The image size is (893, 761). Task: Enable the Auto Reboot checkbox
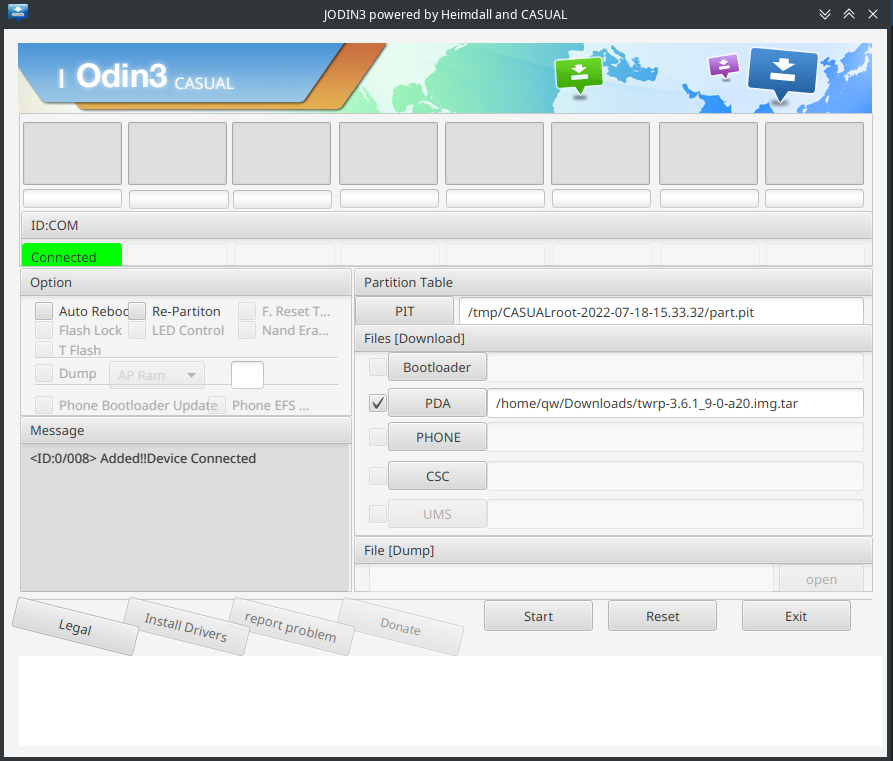44,311
